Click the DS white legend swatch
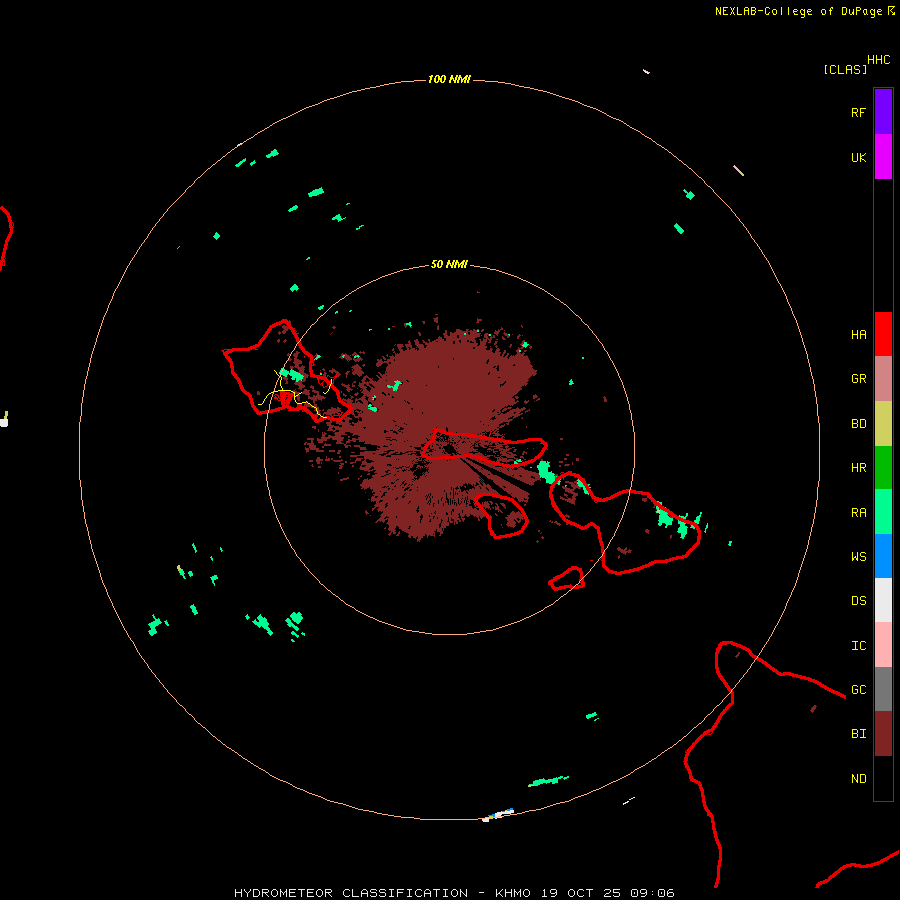The image size is (900, 900). (883, 600)
